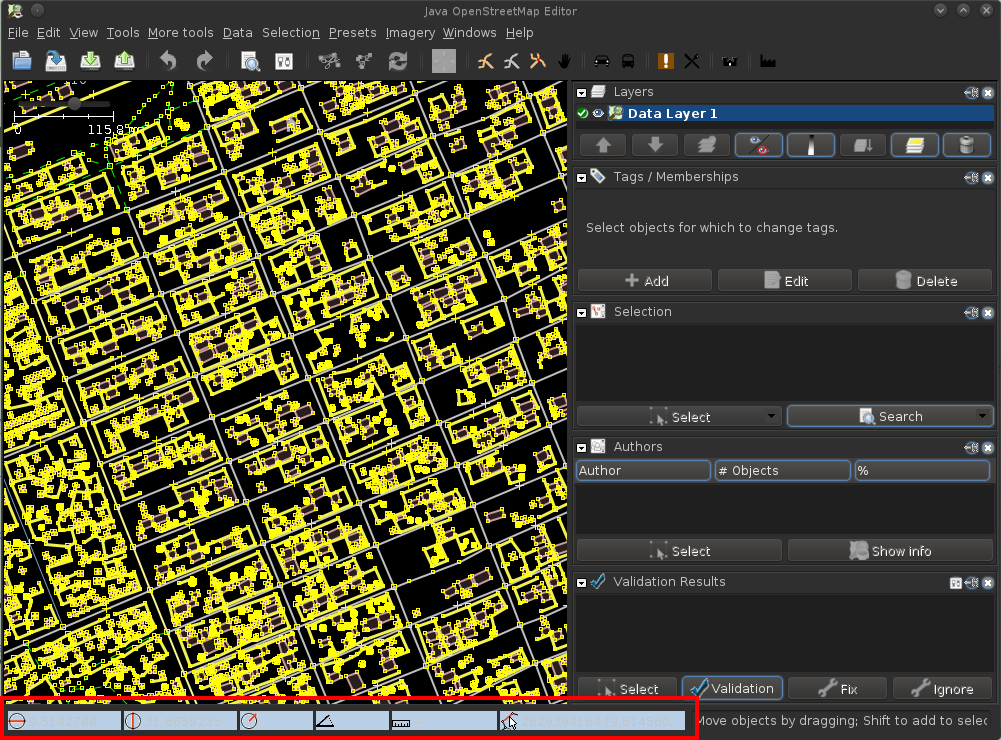The image size is (1001, 740).
Task: Click the orange exclamation mark toolbar icon
Action: (x=665, y=61)
